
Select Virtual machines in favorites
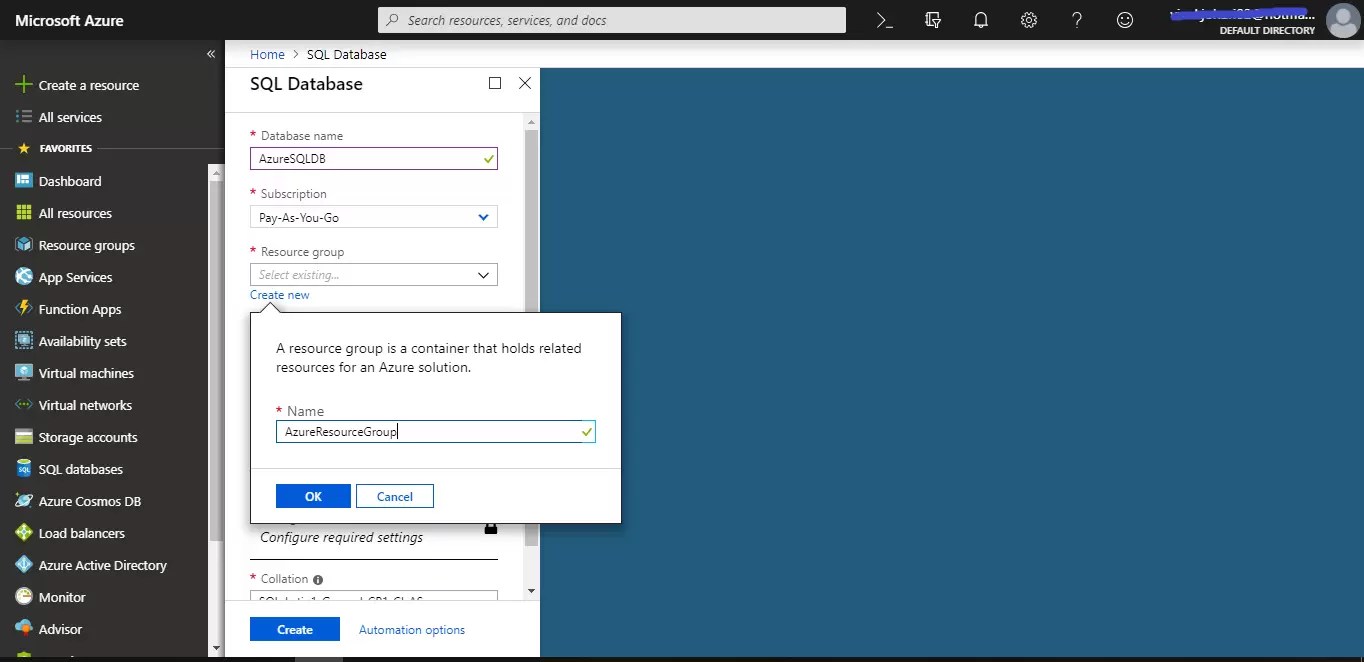click(x=86, y=372)
